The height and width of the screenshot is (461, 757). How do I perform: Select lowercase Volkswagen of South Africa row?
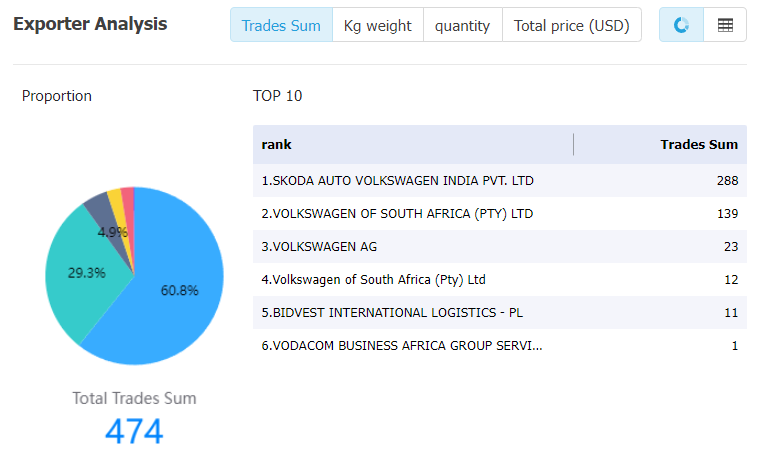coord(500,279)
